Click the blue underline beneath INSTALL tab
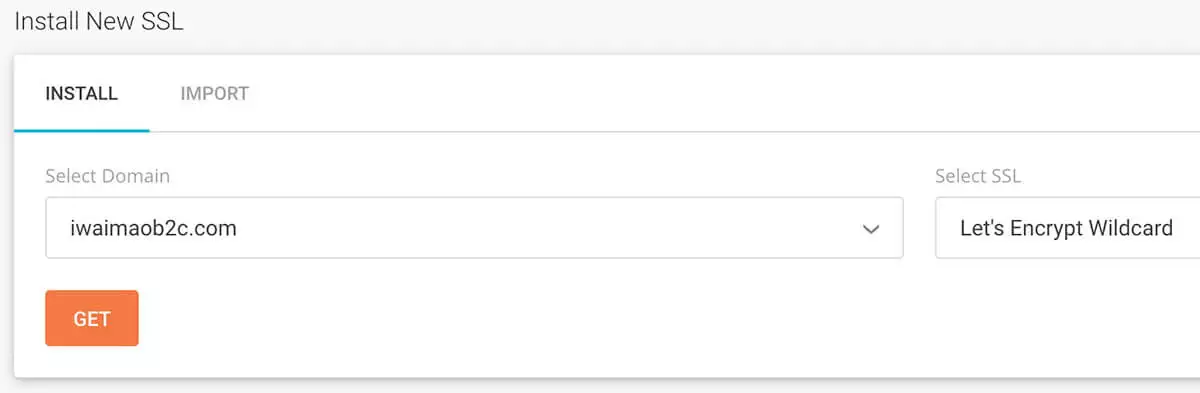The width and height of the screenshot is (1200, 393). tap(82, 130)
